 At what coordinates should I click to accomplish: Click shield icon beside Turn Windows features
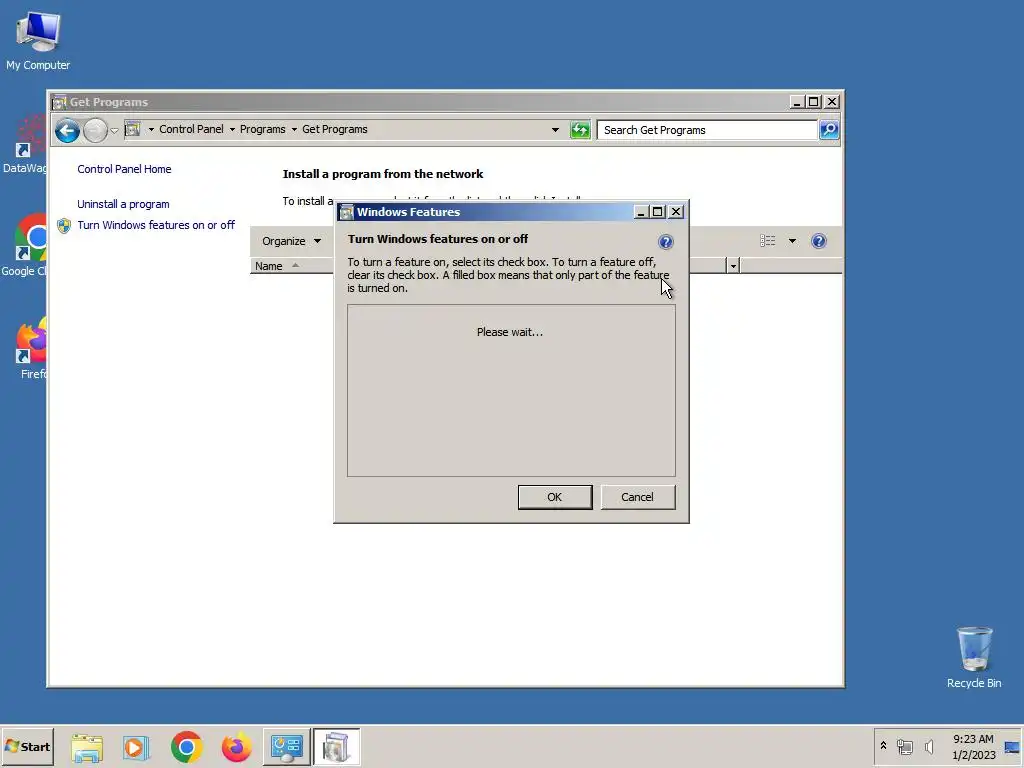click(64, 226)
